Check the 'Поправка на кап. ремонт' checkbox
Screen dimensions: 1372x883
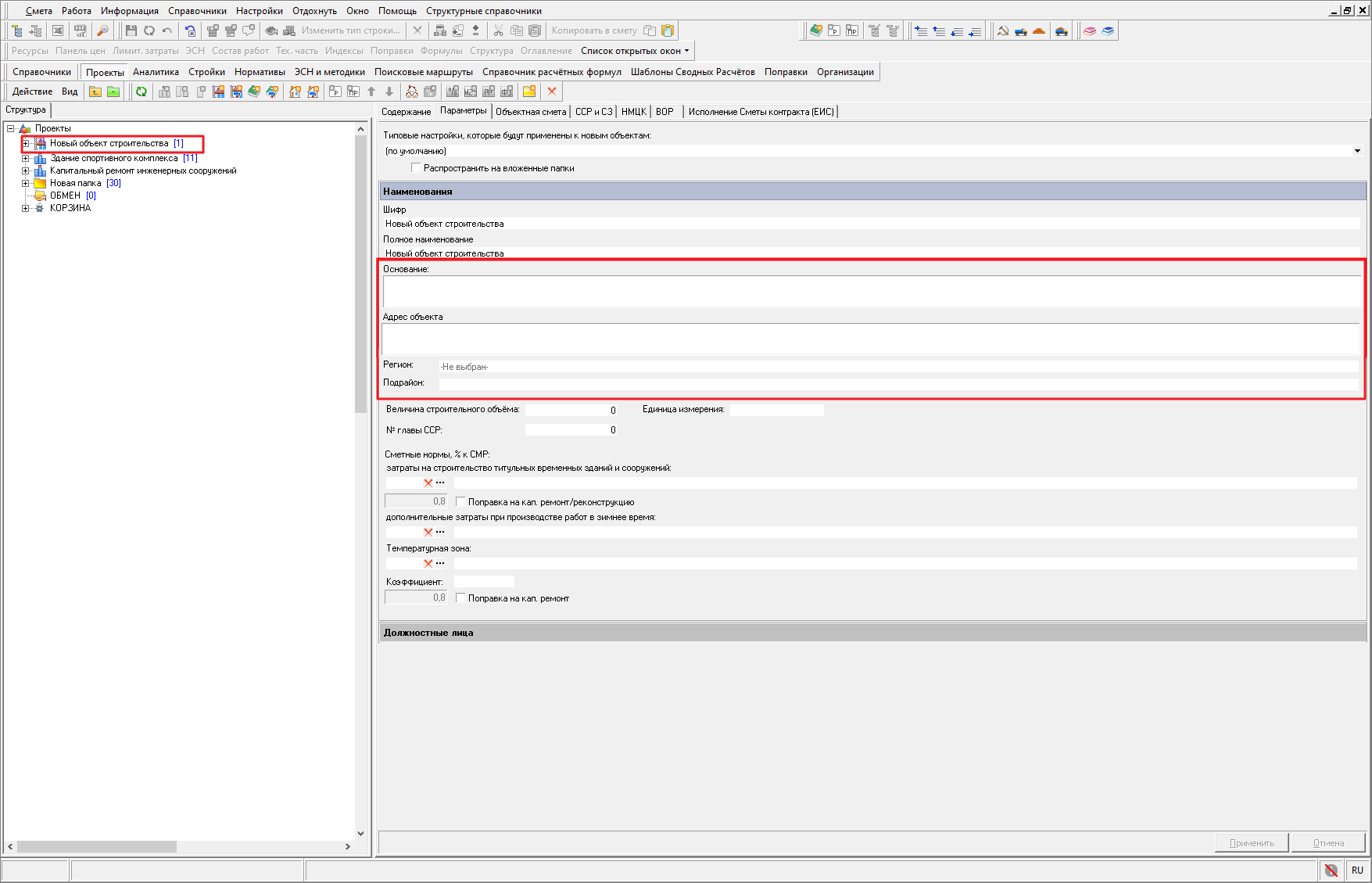460,598
